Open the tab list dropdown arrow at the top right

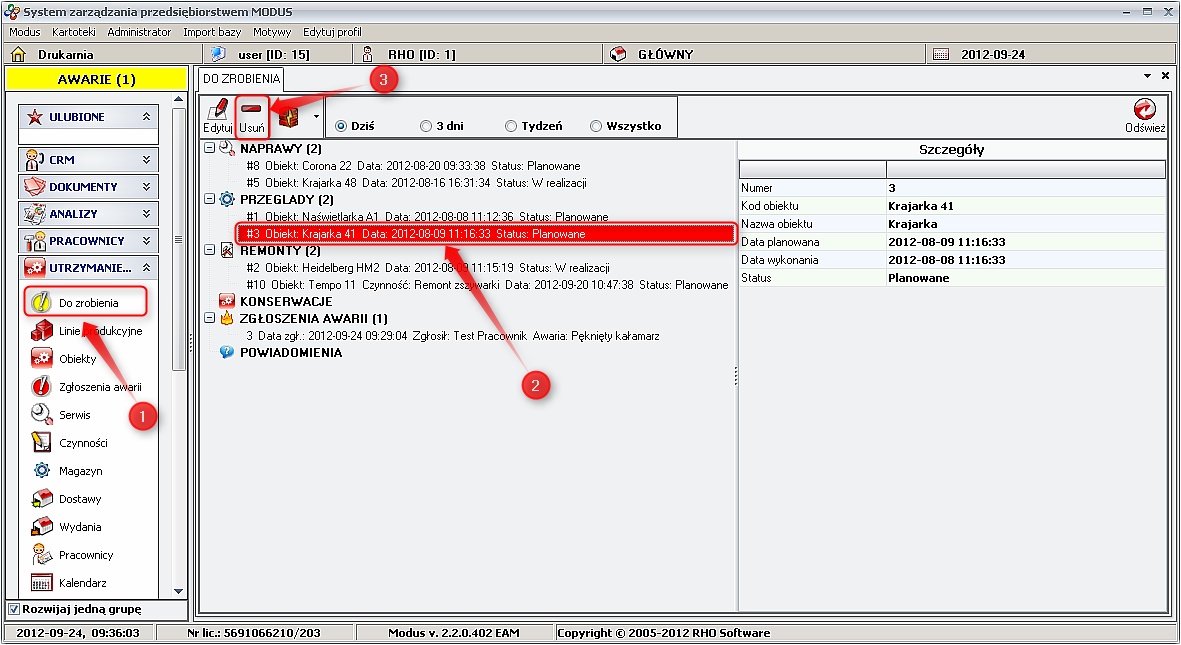(1147, 76)
